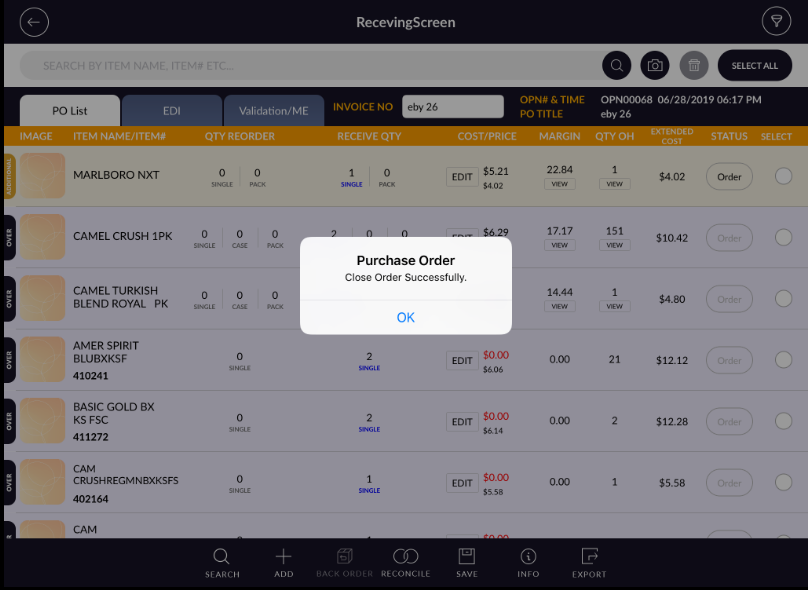The image size is (808, 590).
Task: Open the Validation/ME tab
Action: (273, 110)
